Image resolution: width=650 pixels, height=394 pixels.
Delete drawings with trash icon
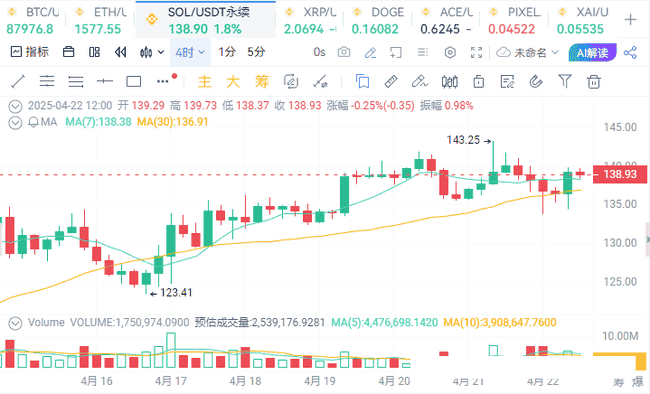point(594,82)
